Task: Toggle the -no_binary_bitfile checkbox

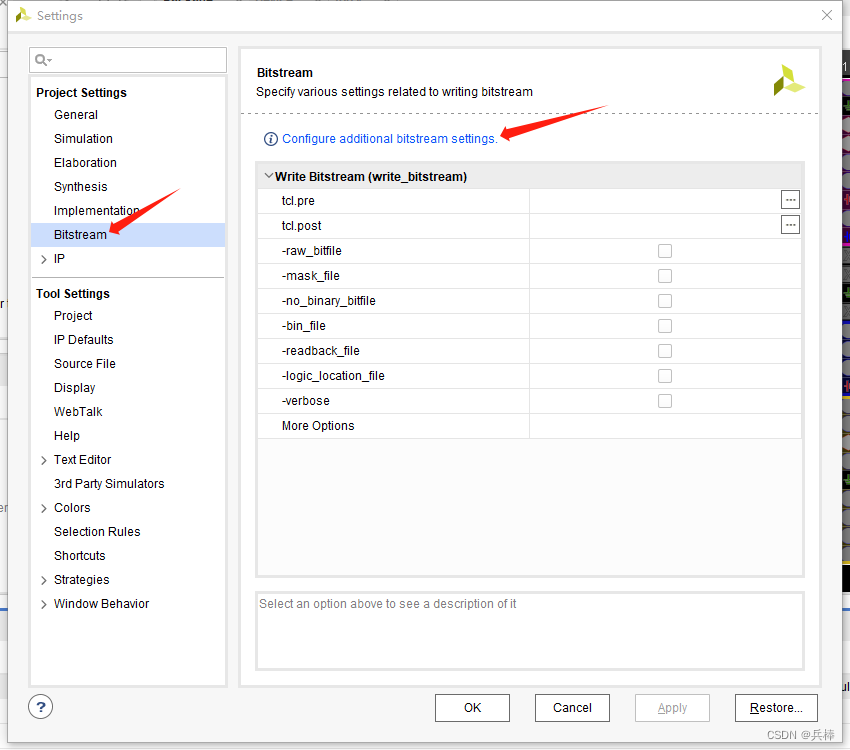Action: (665, 301)
